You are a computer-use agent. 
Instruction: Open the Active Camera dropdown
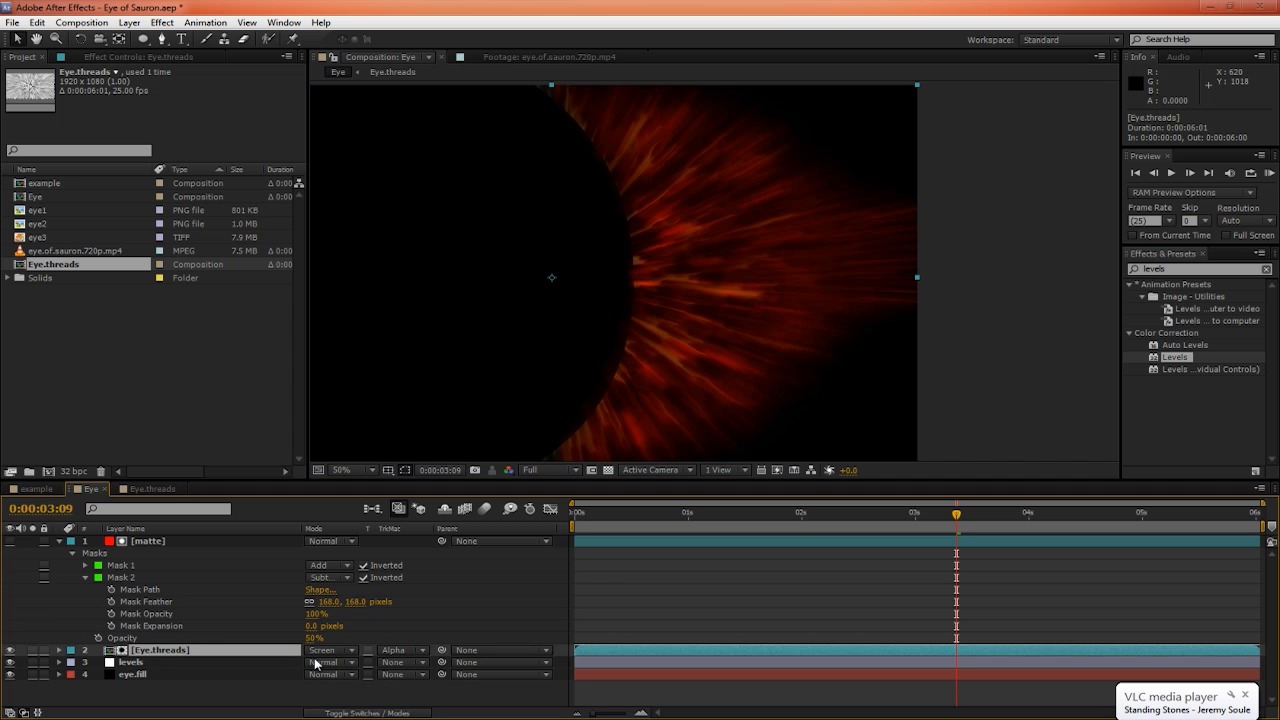tap(656, 470)
